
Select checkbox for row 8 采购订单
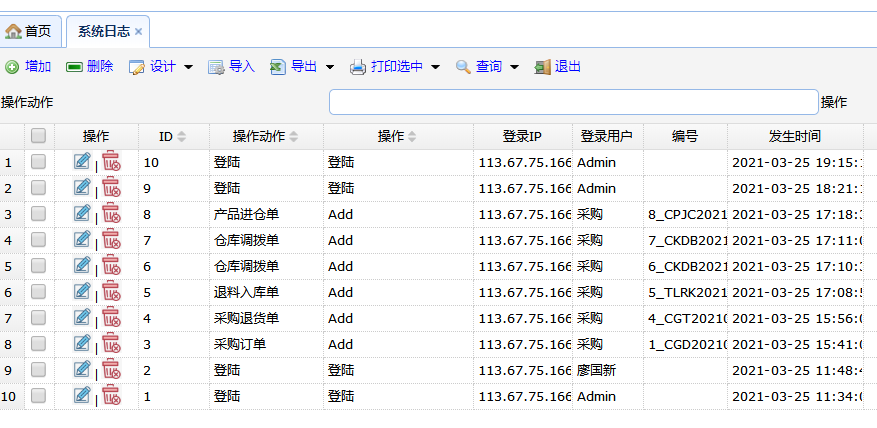pos(38,343)
